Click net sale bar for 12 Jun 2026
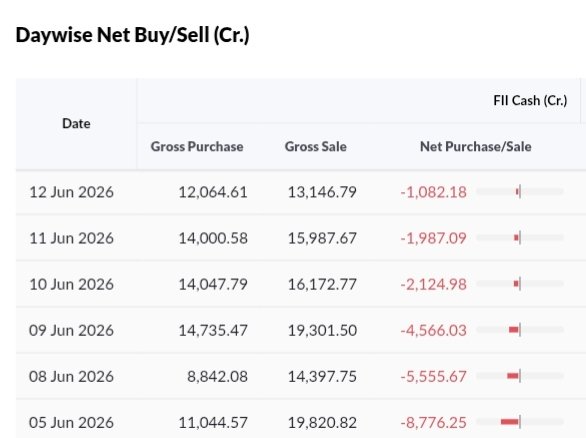This screenshot has width=586, height=438. (518, 192)
